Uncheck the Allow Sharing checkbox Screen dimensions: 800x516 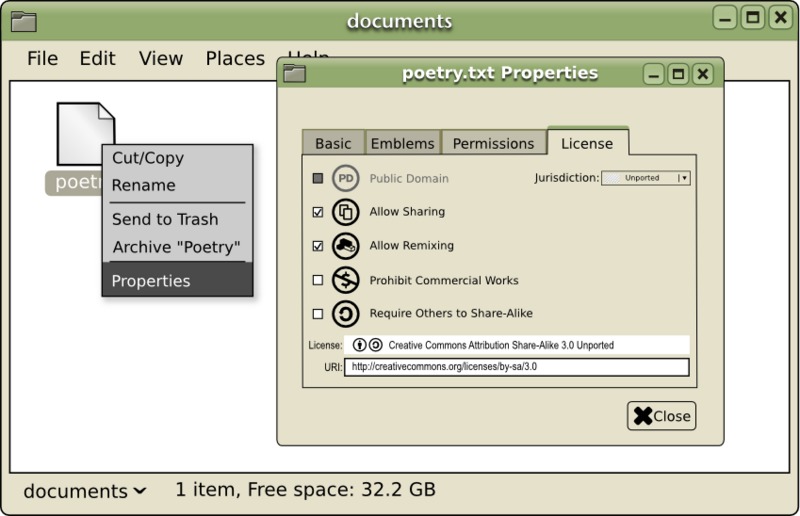point(318,212)
